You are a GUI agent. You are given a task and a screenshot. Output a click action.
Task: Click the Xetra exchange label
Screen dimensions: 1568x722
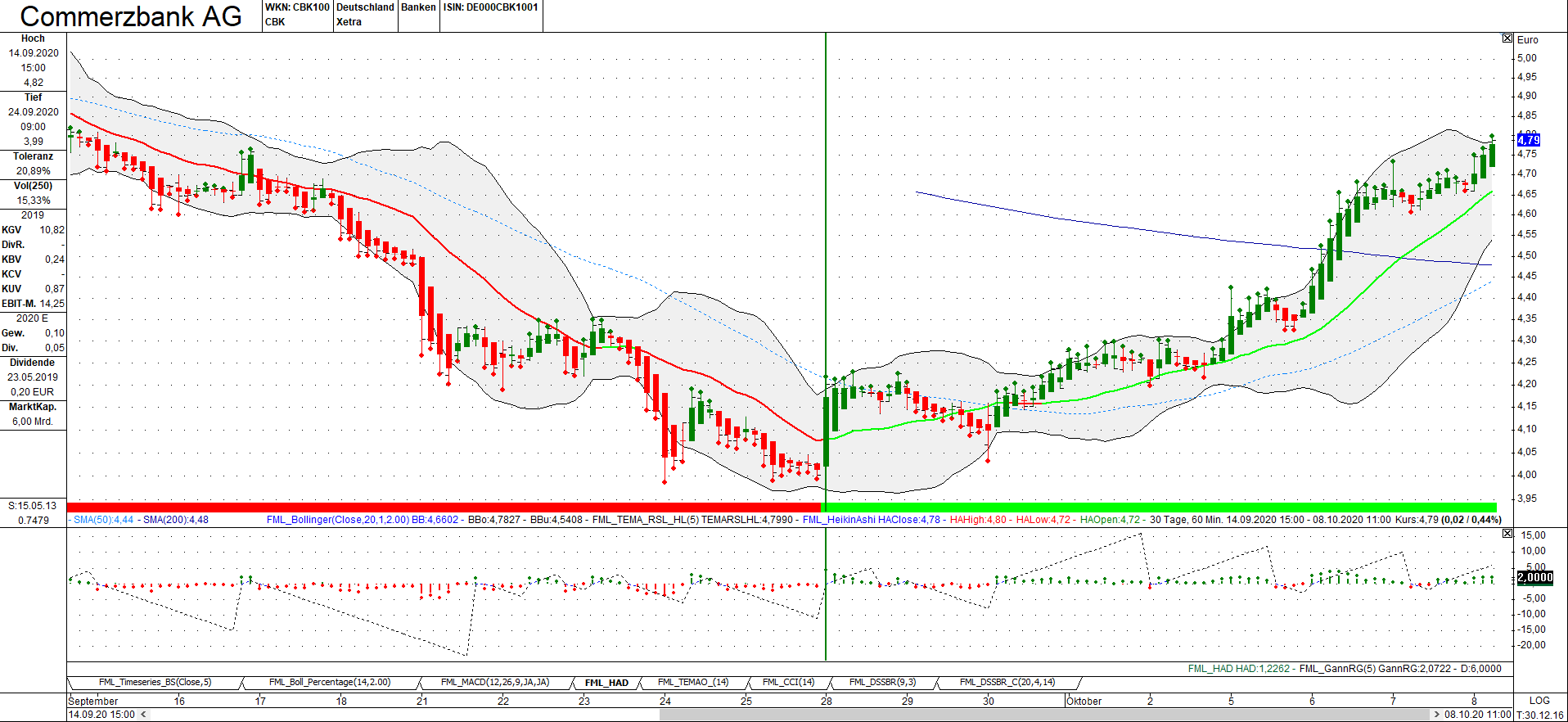coord(349,22)
